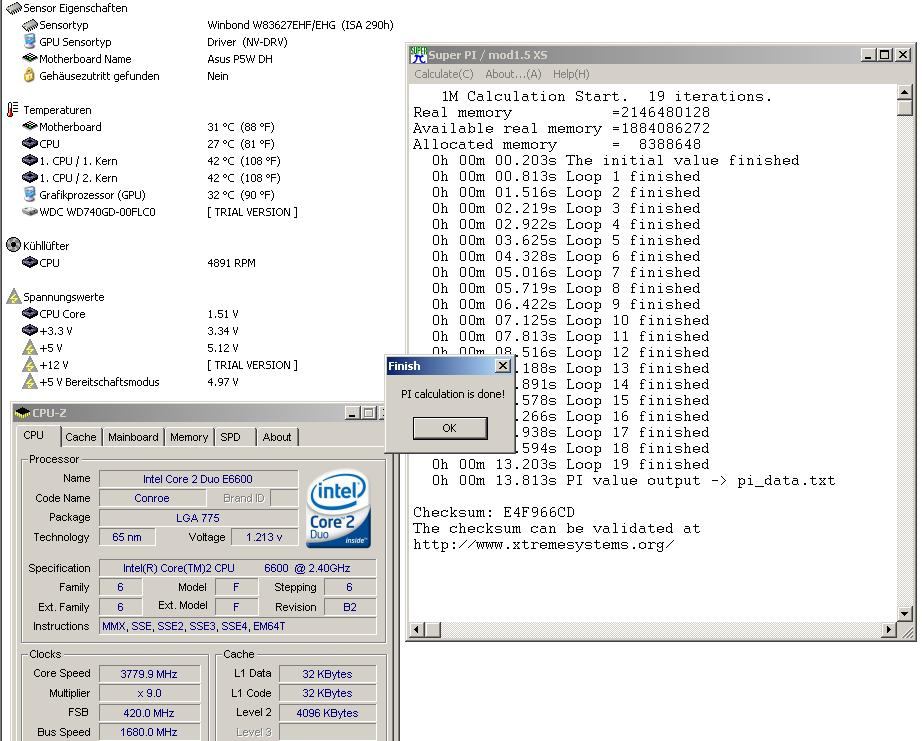Switch to the Mainboard tab in CPU-Z

[133, 437]
